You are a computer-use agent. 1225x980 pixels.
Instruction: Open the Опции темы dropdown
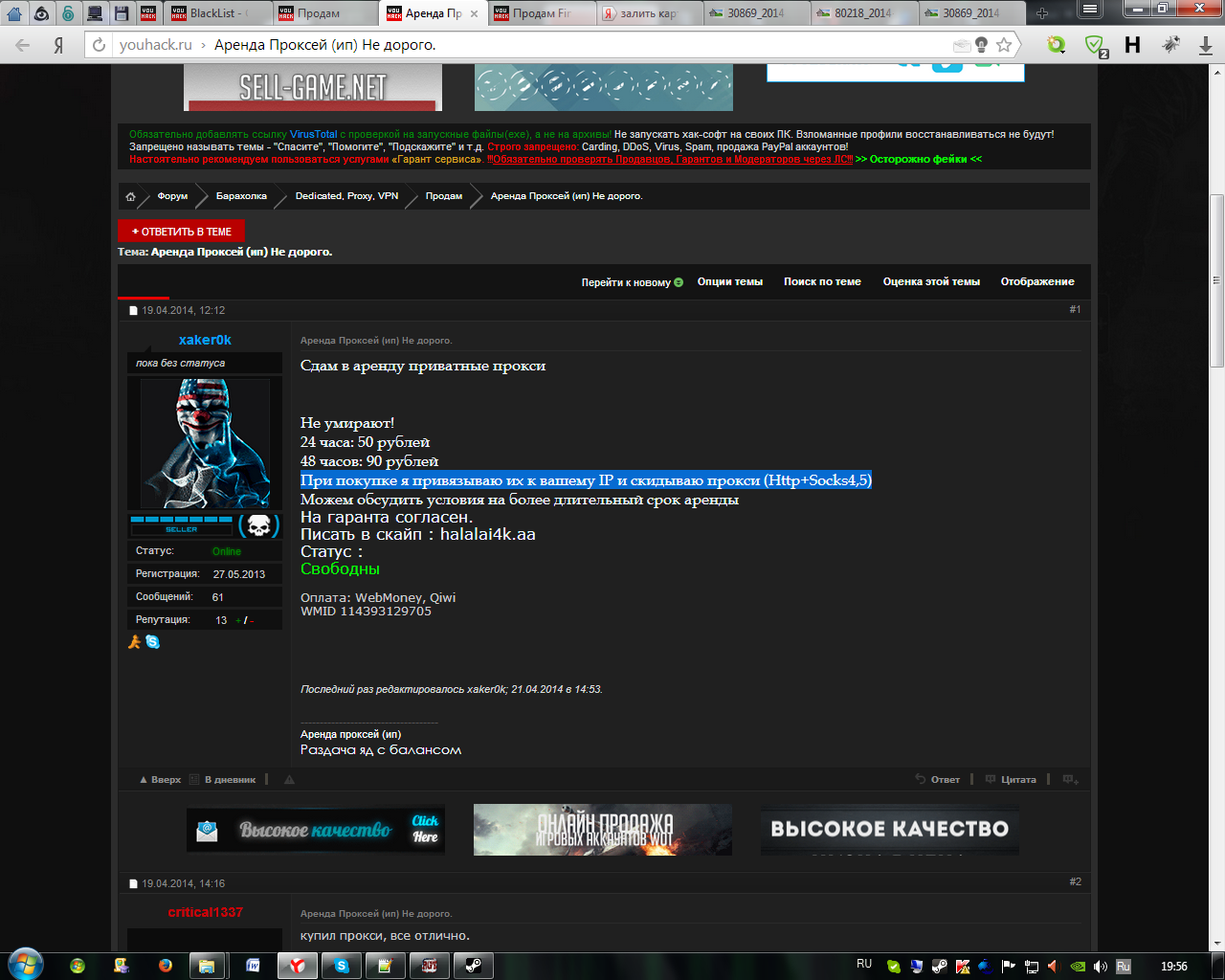pos(730,282)
